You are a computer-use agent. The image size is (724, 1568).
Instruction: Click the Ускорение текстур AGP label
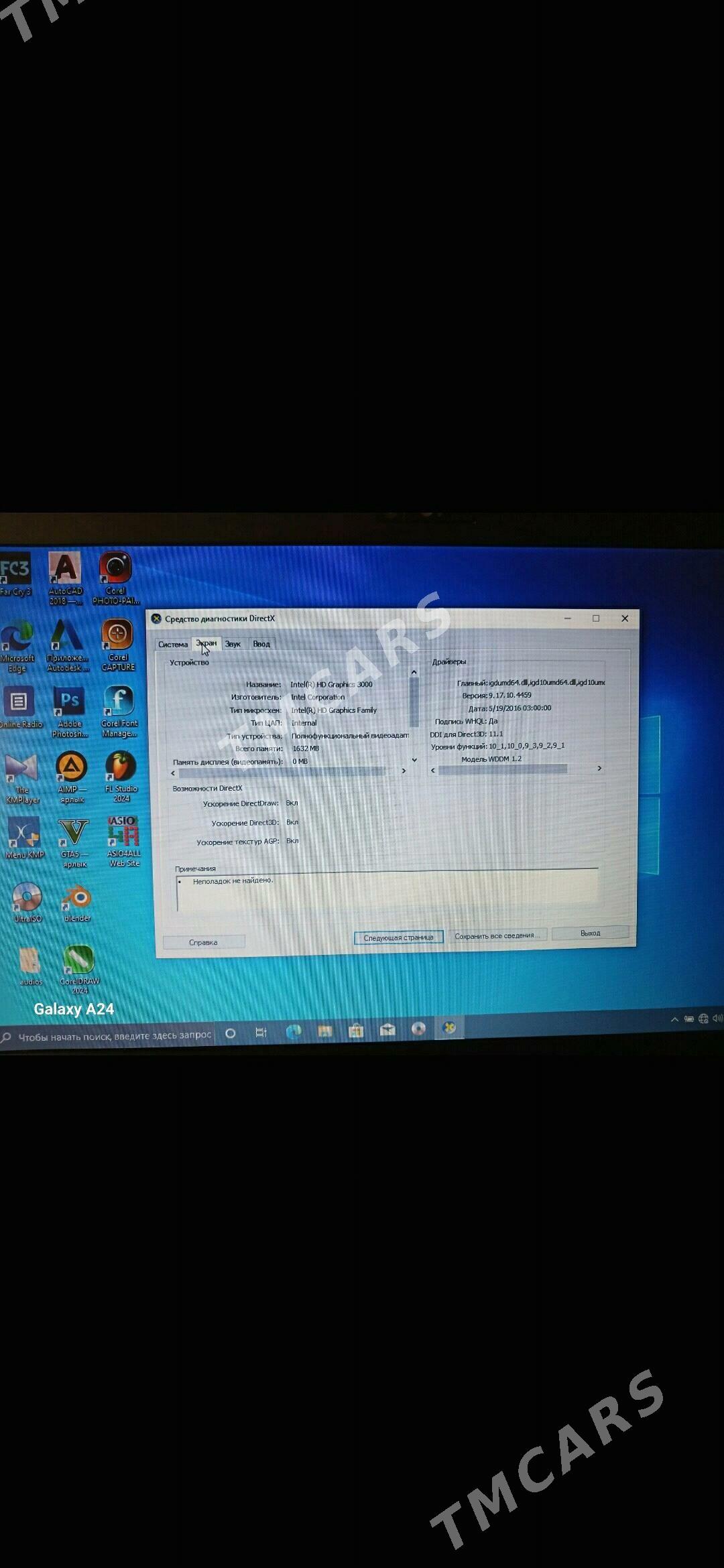click(238, 842)
